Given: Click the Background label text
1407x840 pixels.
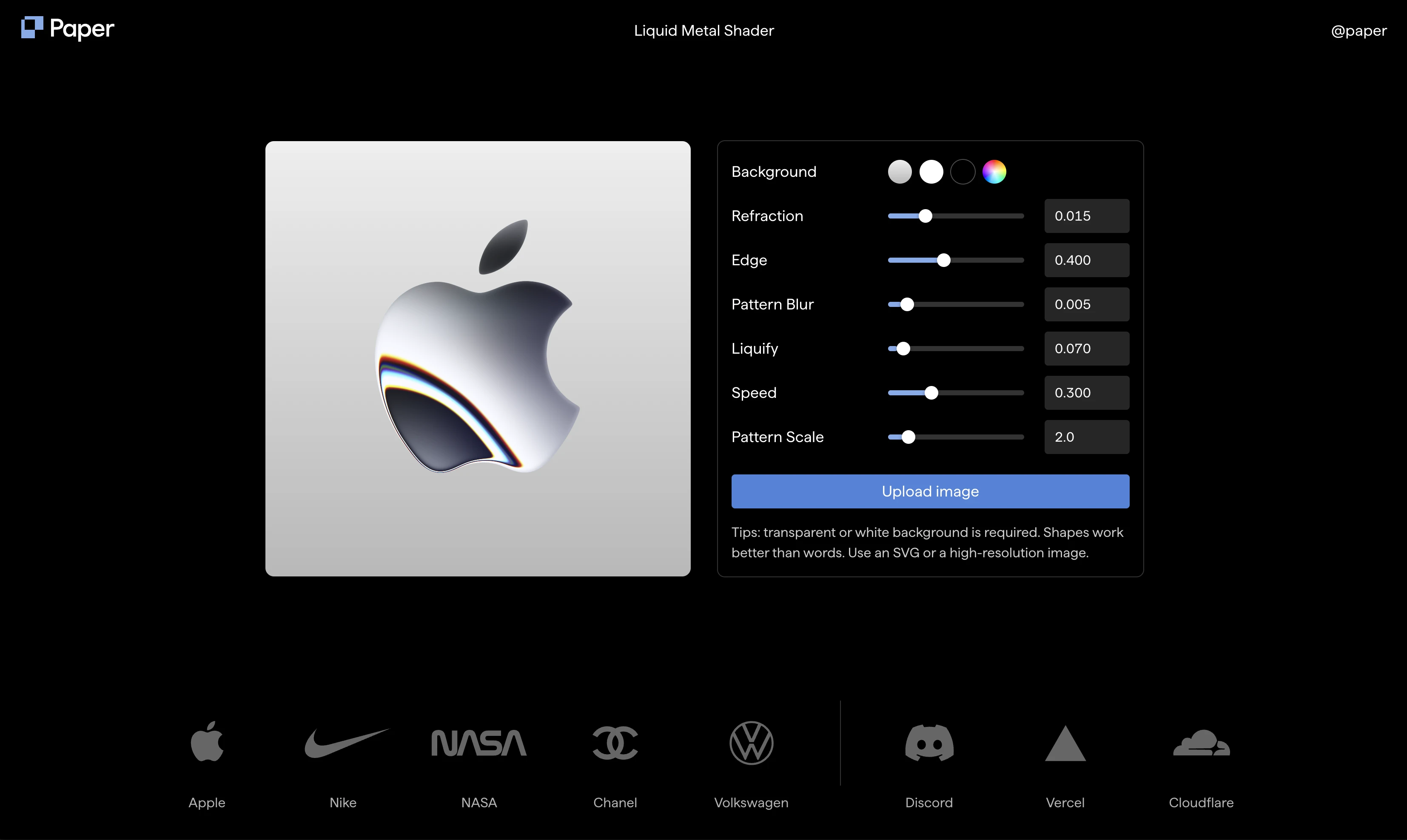Looking at the screenshot, I should pos(774,171).
